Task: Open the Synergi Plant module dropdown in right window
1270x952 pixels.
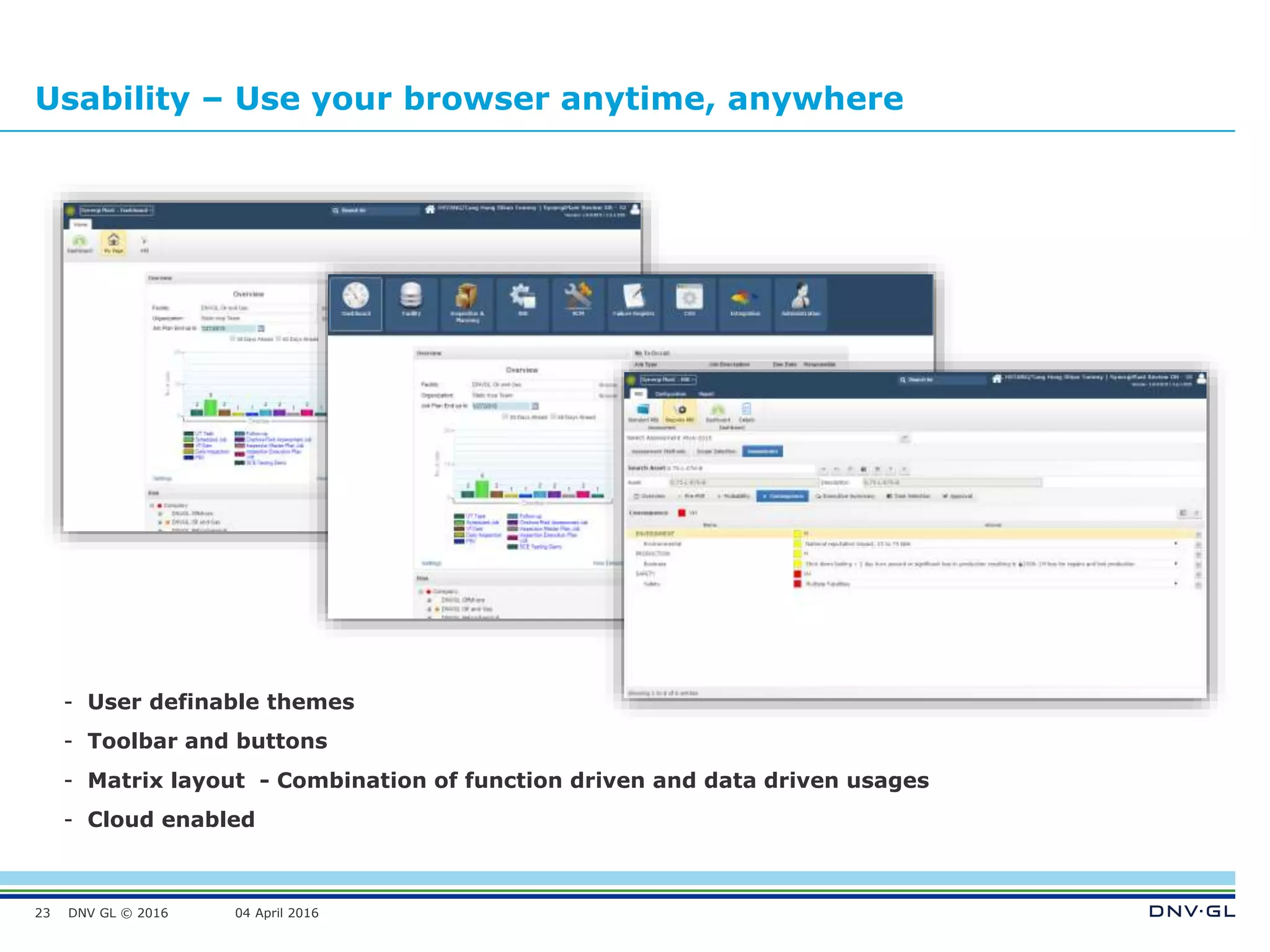Action: pos(668,379)
